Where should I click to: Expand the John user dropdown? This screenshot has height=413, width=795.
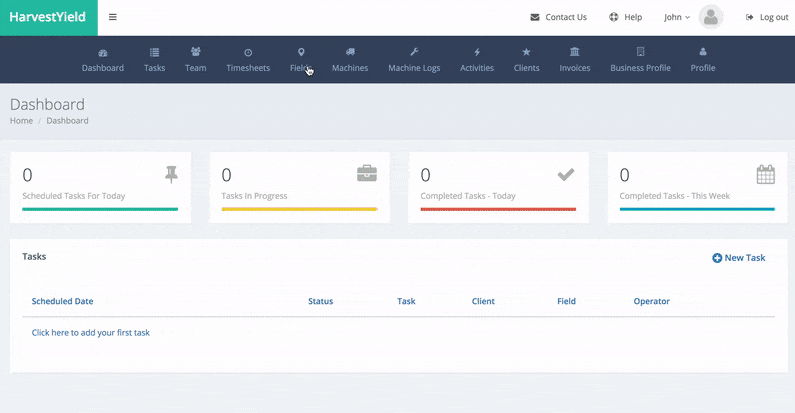pos(677,17)
